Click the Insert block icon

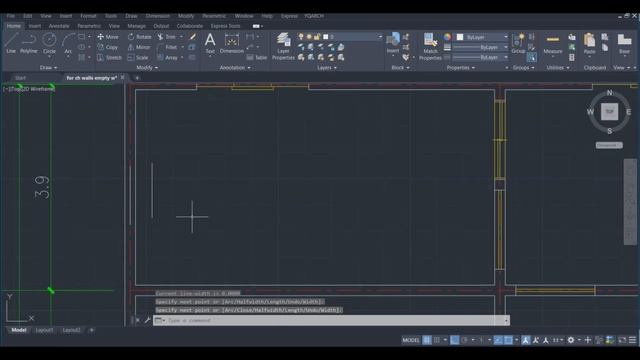click(393, 42)
